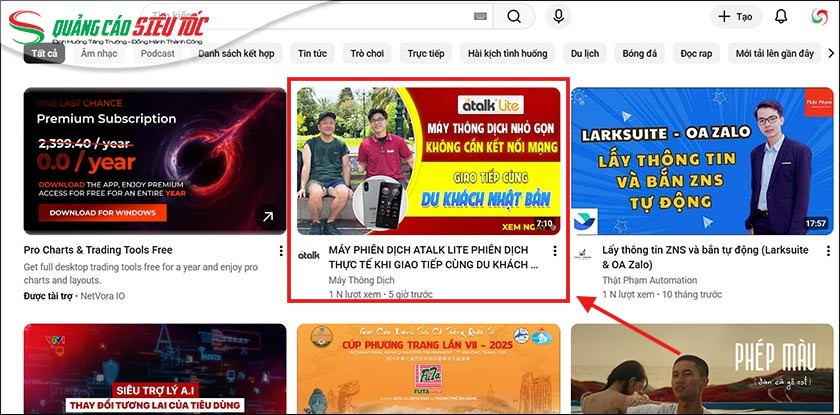The image size is (840, 415).
Task: Open the on-screen keyboard icon
Action: (481, 16)
